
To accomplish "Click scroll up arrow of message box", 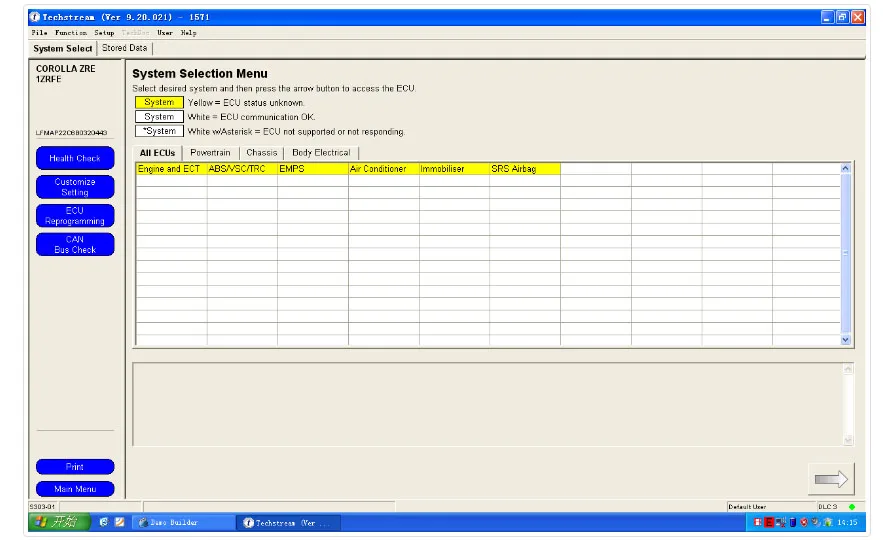I will coord(848,369).
